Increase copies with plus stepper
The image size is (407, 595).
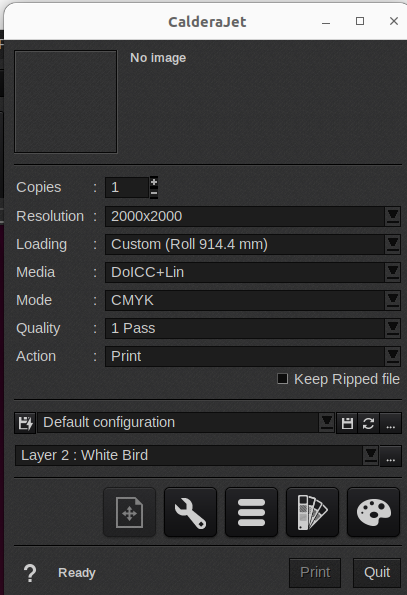[x=154, y=182]
